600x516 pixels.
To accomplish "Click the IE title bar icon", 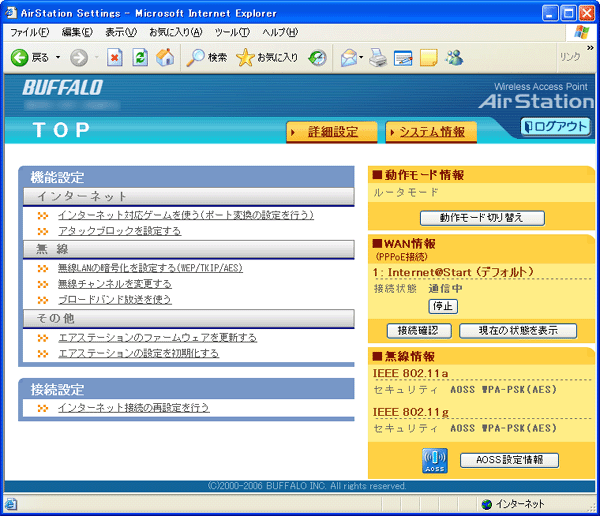I will pyautogui.click(x=11, y=13).
